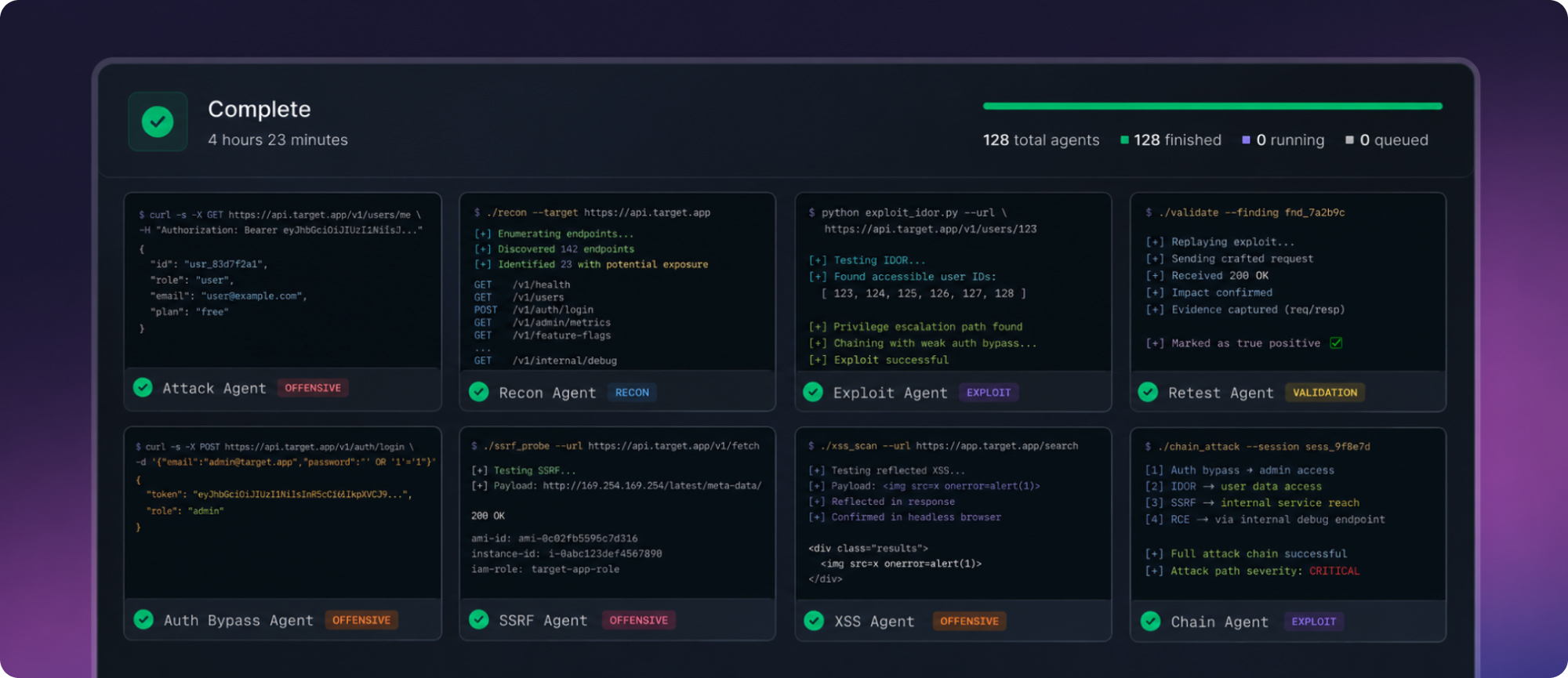This screenshot has height=678, width=1568.
Task: Click the '0 queued' counter
Action: (1394, 140)
